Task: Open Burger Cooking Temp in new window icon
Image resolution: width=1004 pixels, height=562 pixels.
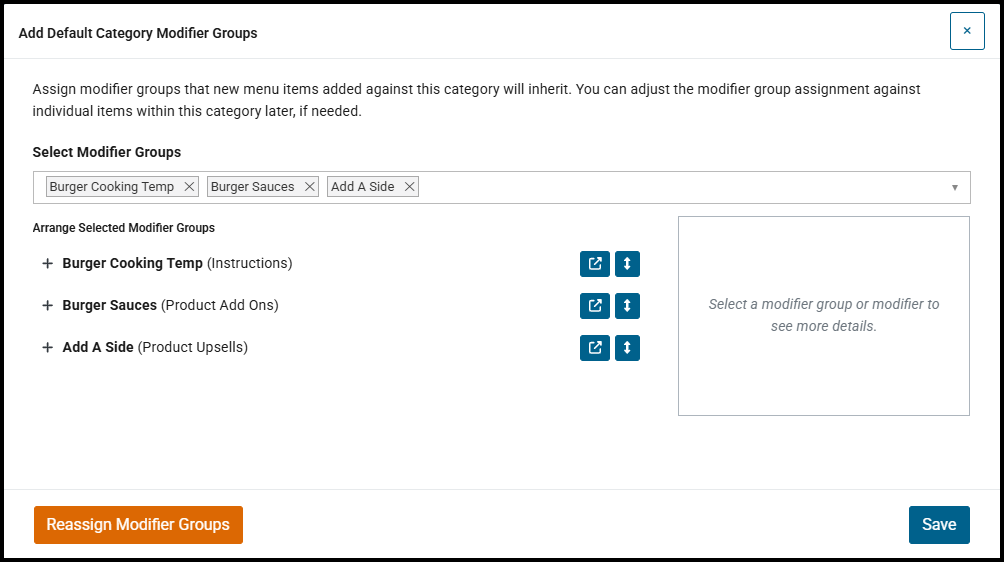Action: click(x=595, y=264)
